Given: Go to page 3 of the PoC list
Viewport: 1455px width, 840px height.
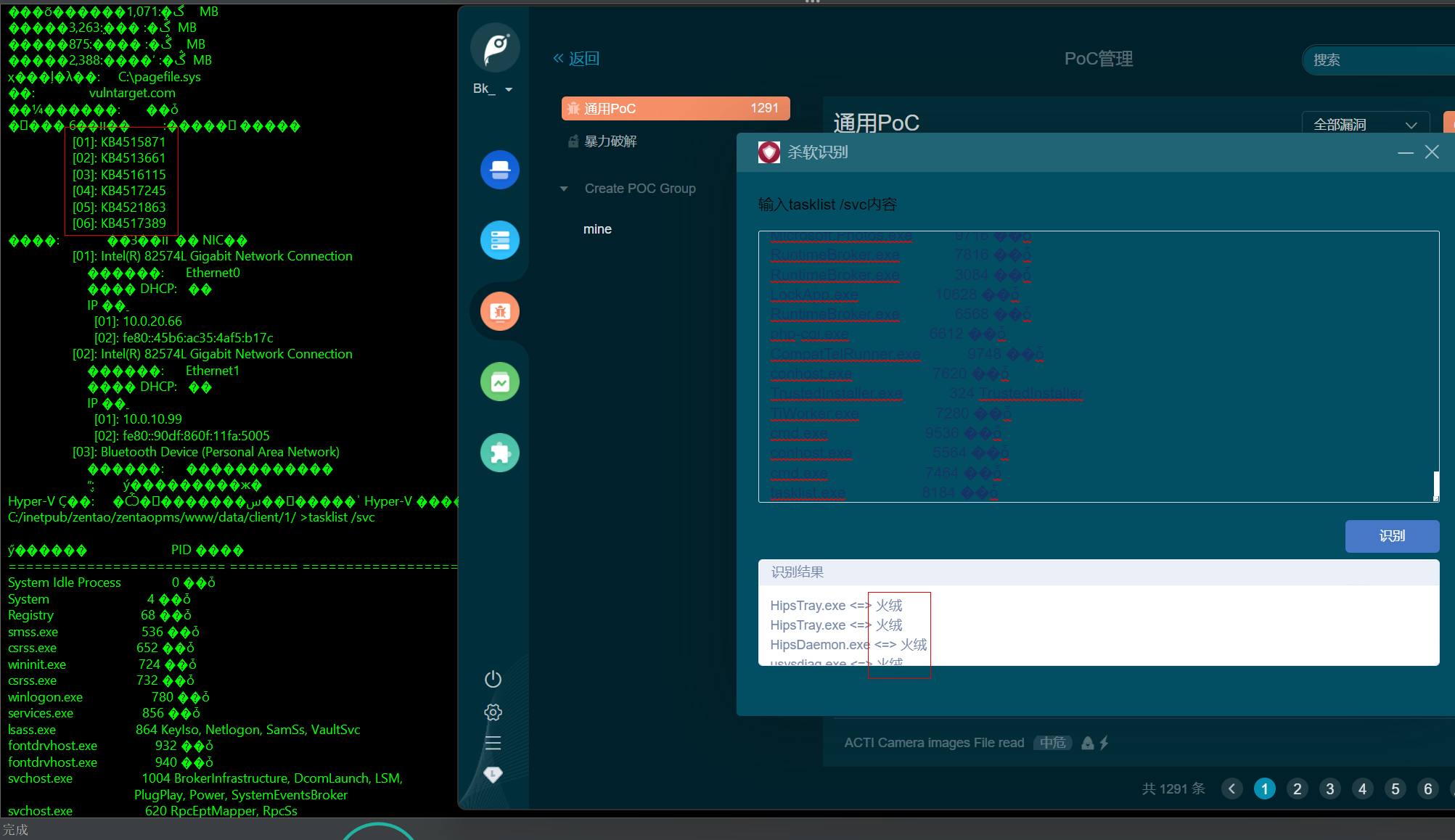Looking at the screenshot, I should click(1330, 788).
